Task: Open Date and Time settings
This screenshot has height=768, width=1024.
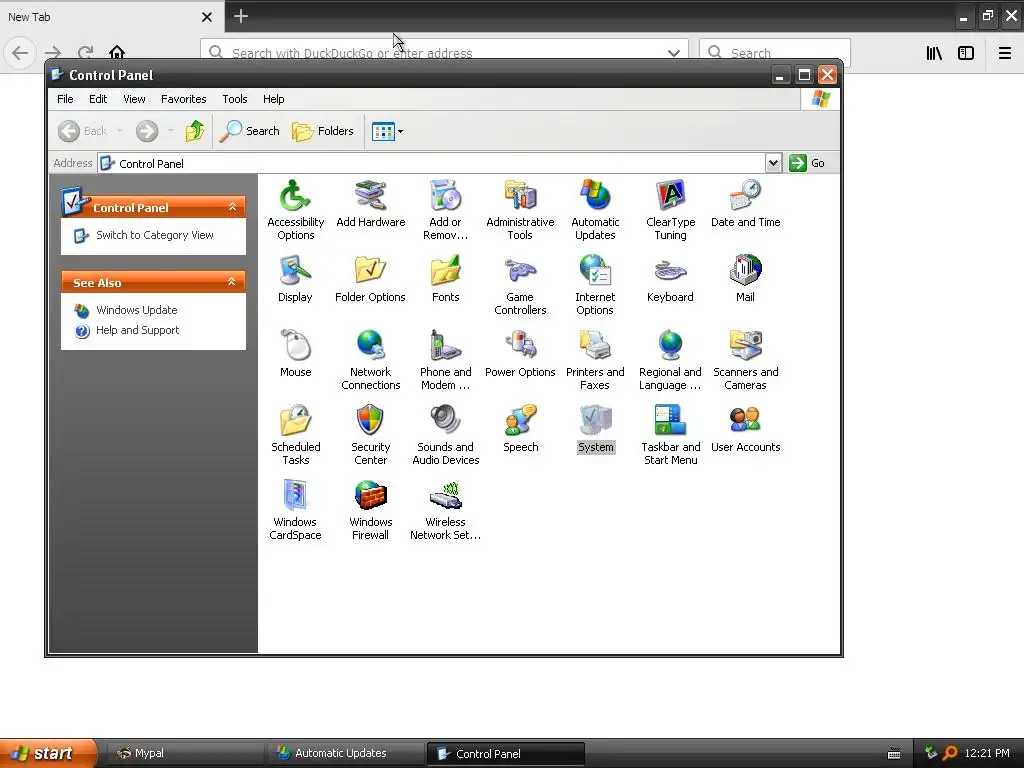Action: pyautogui.click(x=745, y=203)
